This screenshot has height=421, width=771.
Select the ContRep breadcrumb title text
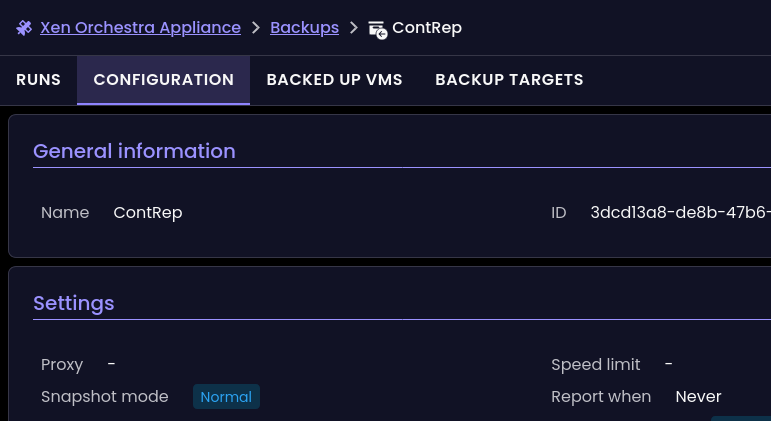point(427,28)
